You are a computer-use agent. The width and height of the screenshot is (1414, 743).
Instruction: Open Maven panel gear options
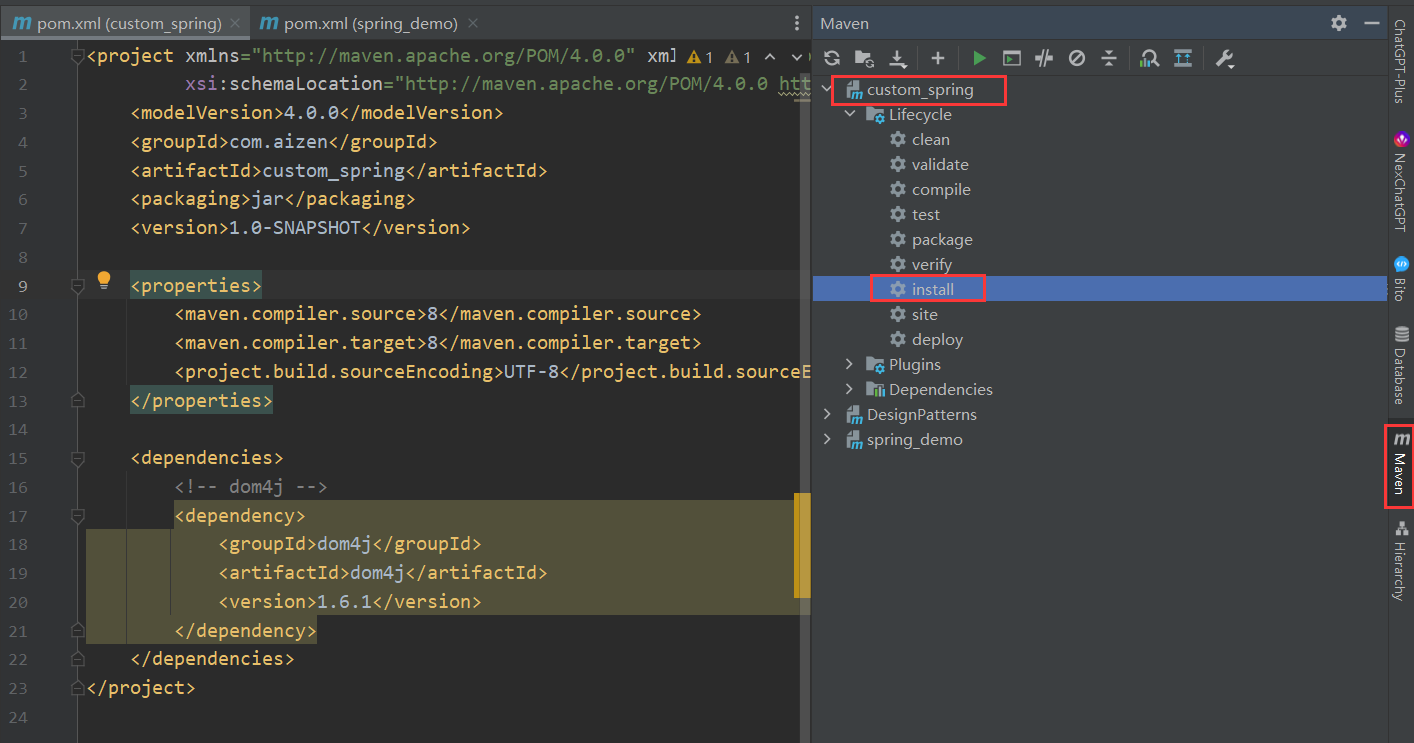coord(1339,22)
